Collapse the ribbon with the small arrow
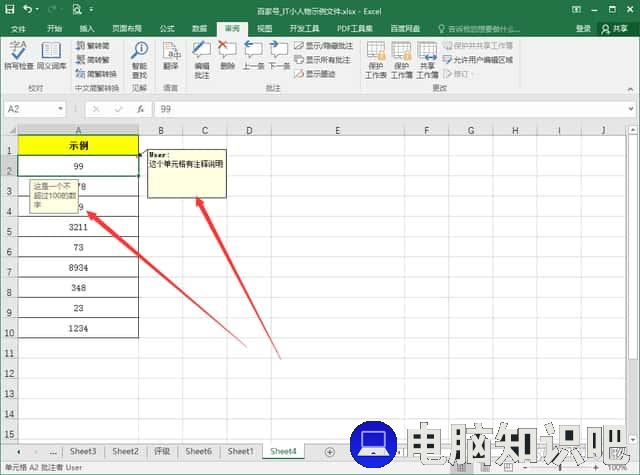Screen dimensions: 640x475 pos(631,89)
